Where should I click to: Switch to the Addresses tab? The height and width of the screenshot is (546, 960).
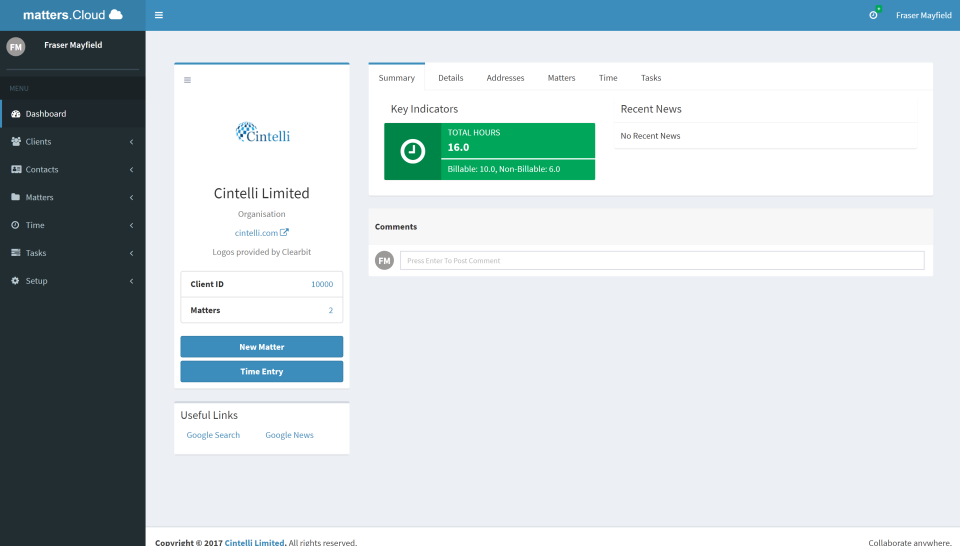pos(505,78)
